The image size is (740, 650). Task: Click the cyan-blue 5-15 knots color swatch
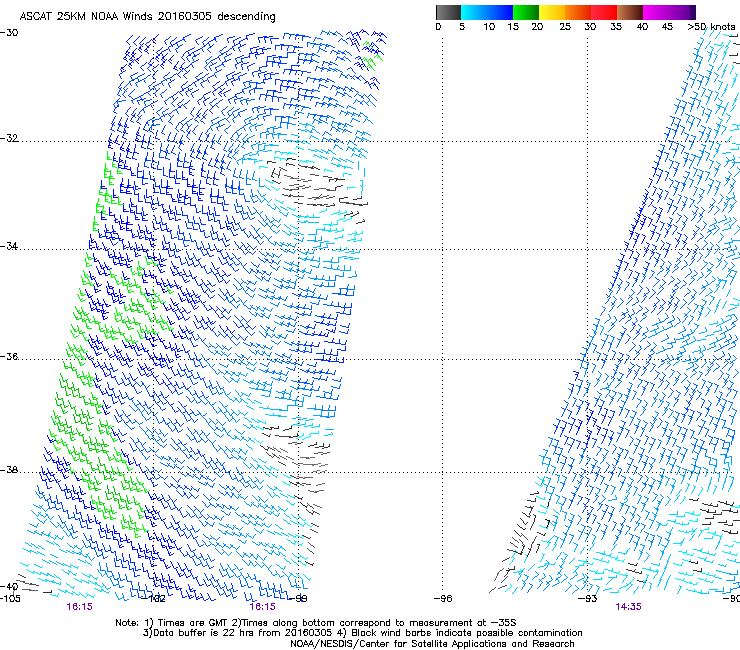tap(487, 12)
